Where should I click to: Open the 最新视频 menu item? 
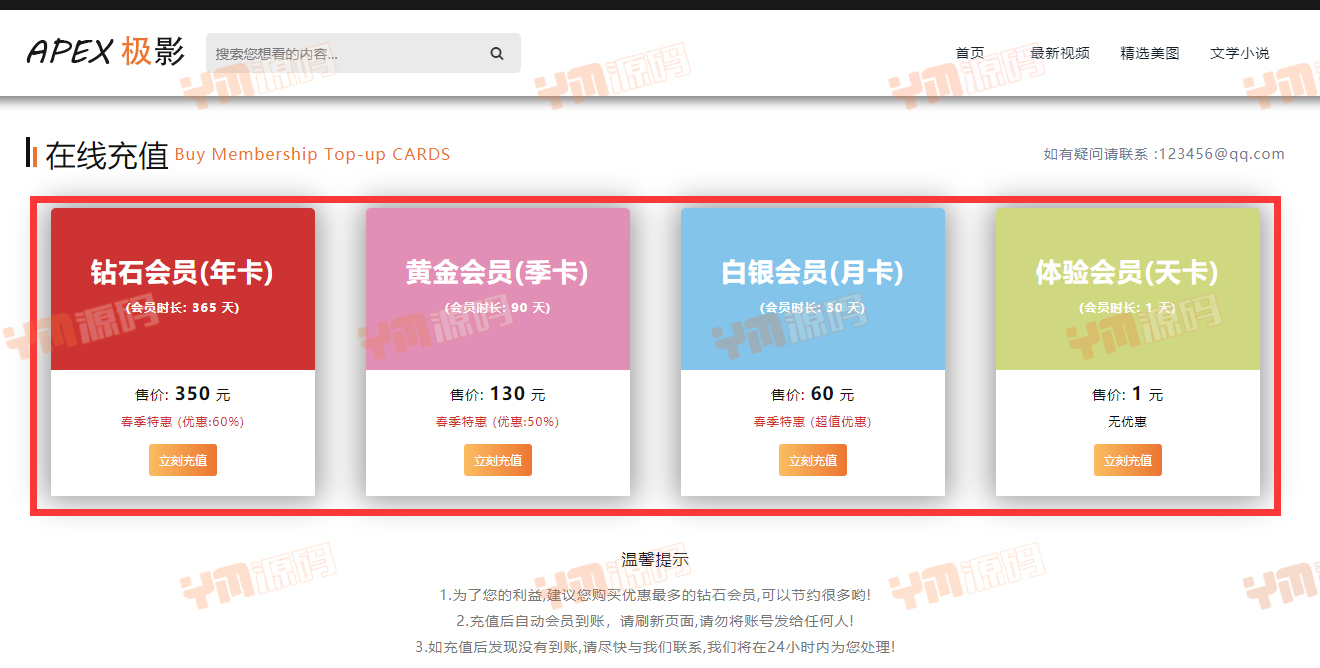[1060, 53]
